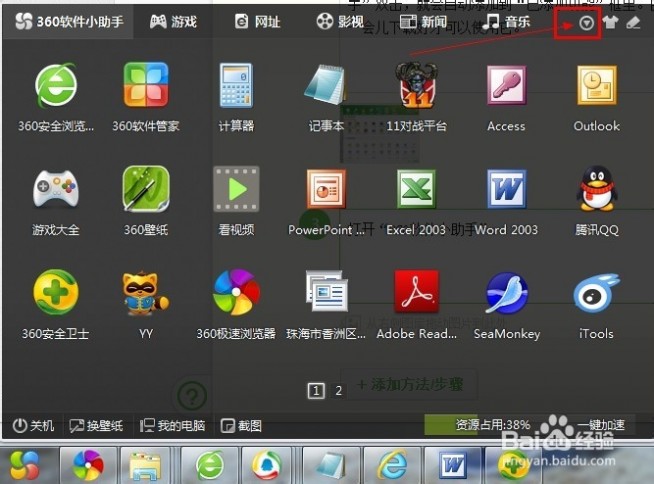Image resolution: width=654 pixels, height=484 pixels.
Task: Launch 11对战平台 icon
Action: tap(416, 85)
